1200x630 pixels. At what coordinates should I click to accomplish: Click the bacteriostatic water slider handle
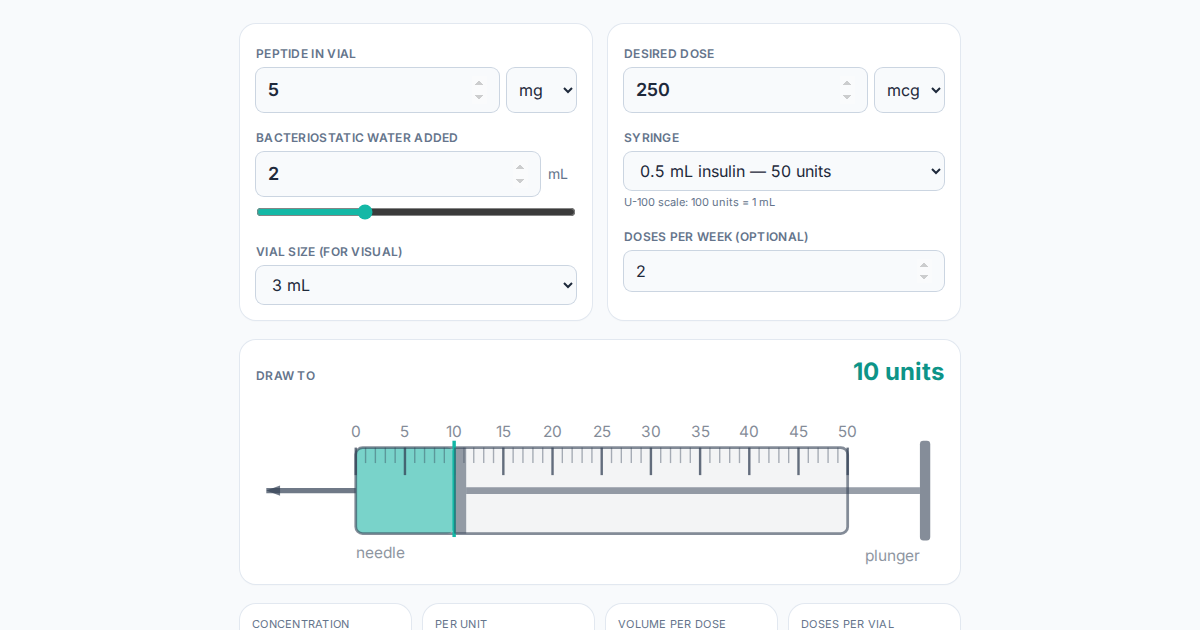point(365,212)
